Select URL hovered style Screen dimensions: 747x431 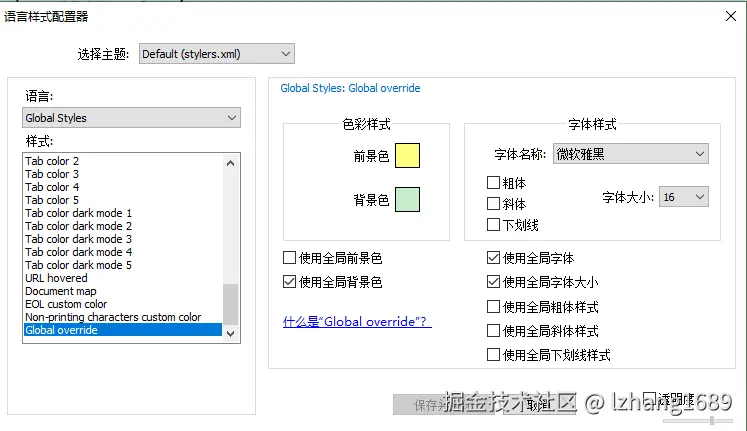coord(123,278)
